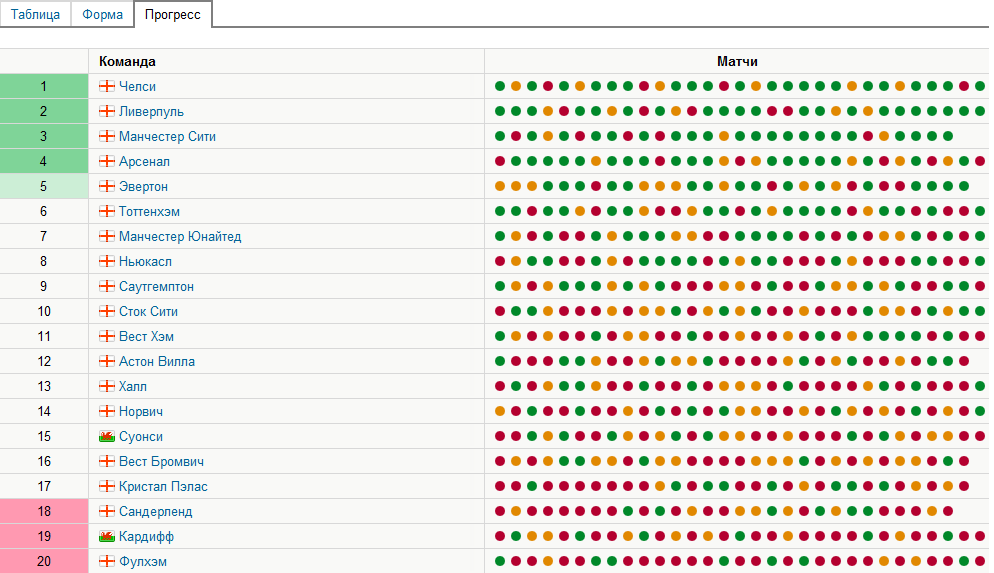Click the flag icon beside Ньюкасл
994x573 pixels.
[107, 261]
